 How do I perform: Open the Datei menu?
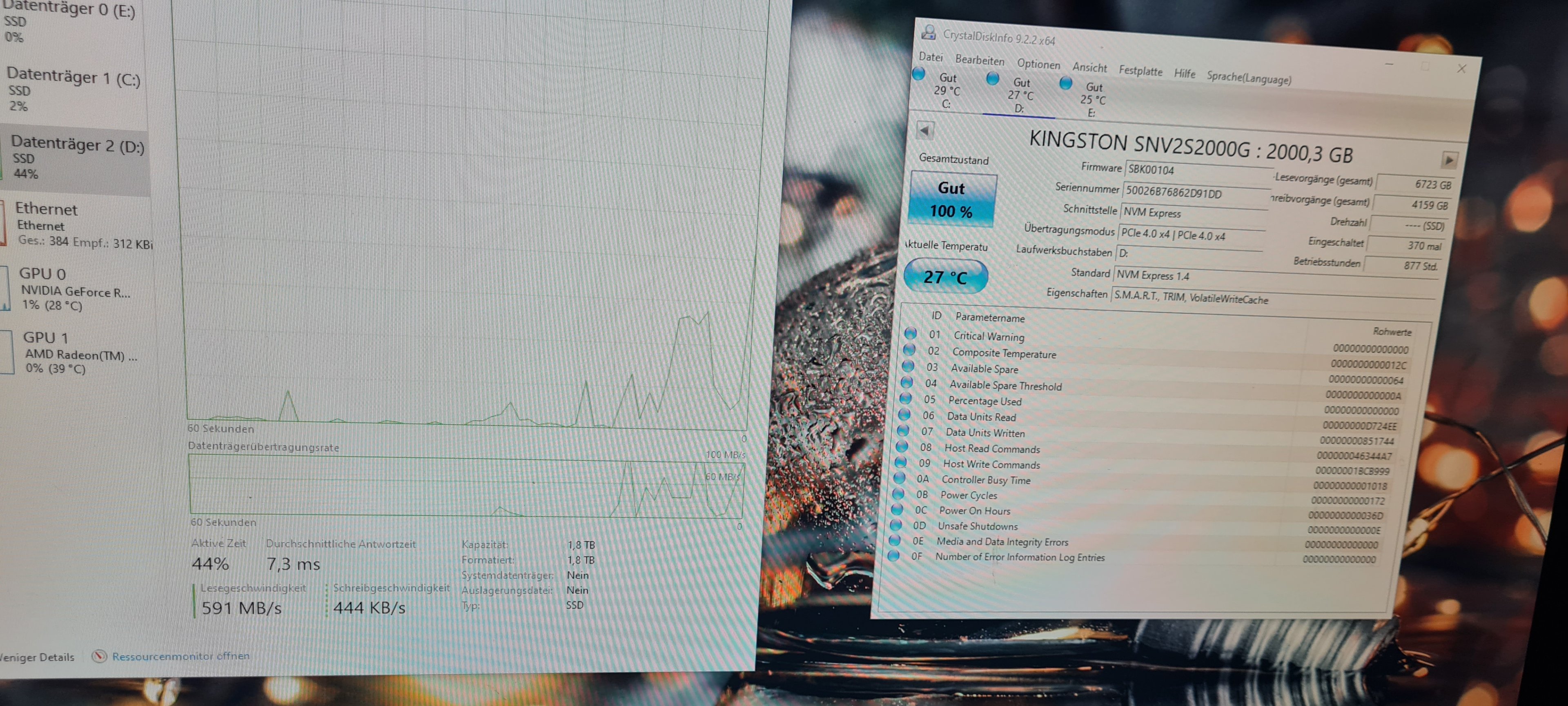[931, 57]
